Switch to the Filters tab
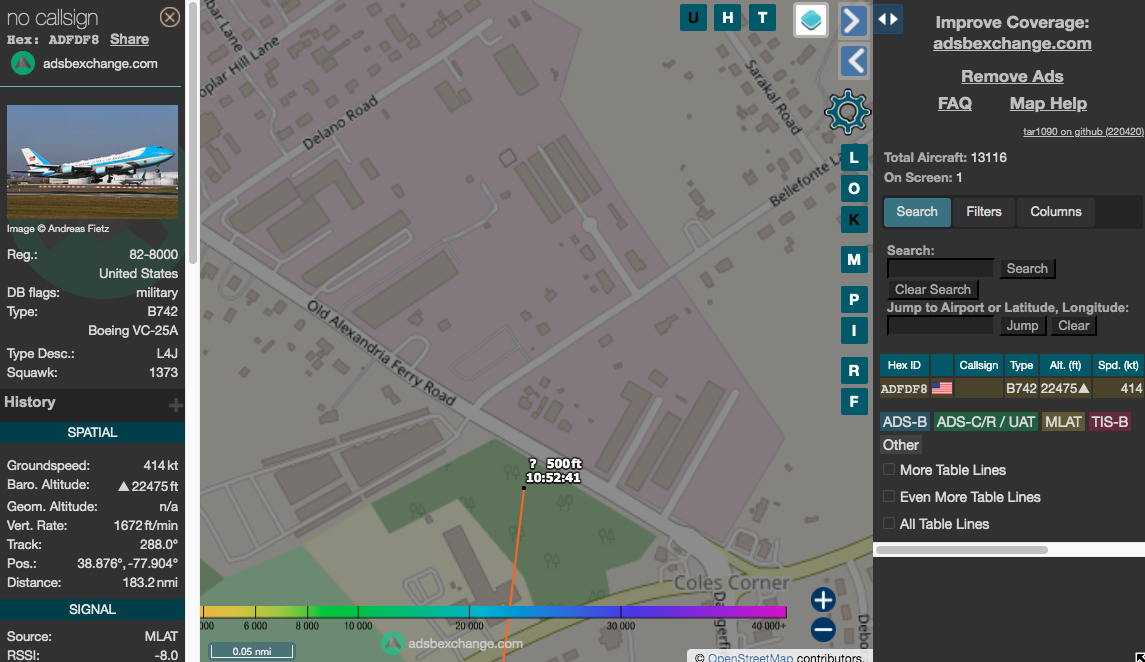Viewport: 1145px width, 662px height. (984, 212)
